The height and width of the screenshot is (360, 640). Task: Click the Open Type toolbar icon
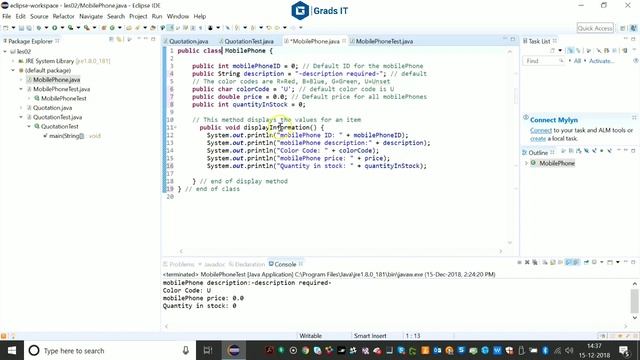point(129,28)
